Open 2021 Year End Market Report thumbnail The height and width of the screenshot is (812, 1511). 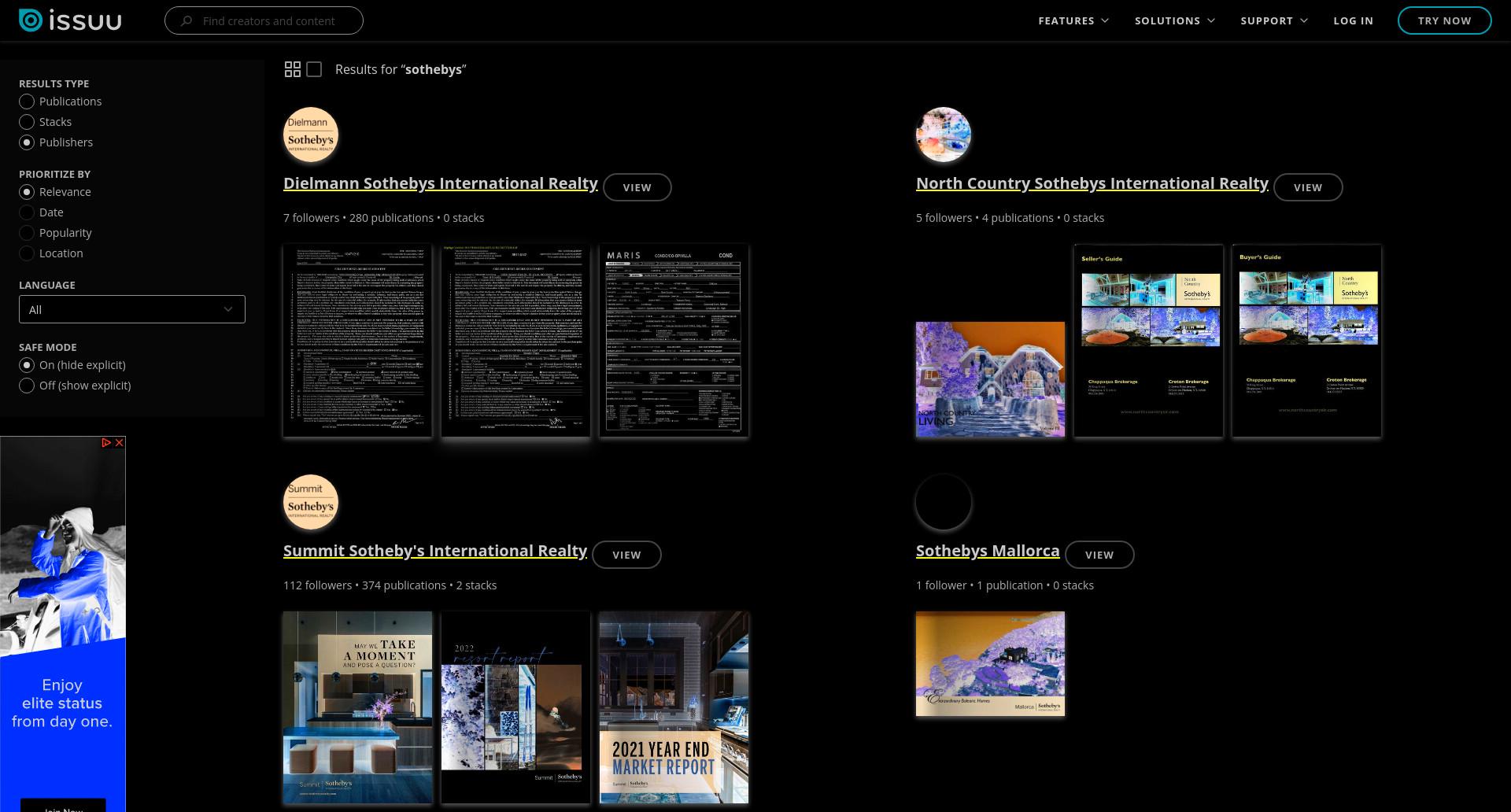coord(674,707)
